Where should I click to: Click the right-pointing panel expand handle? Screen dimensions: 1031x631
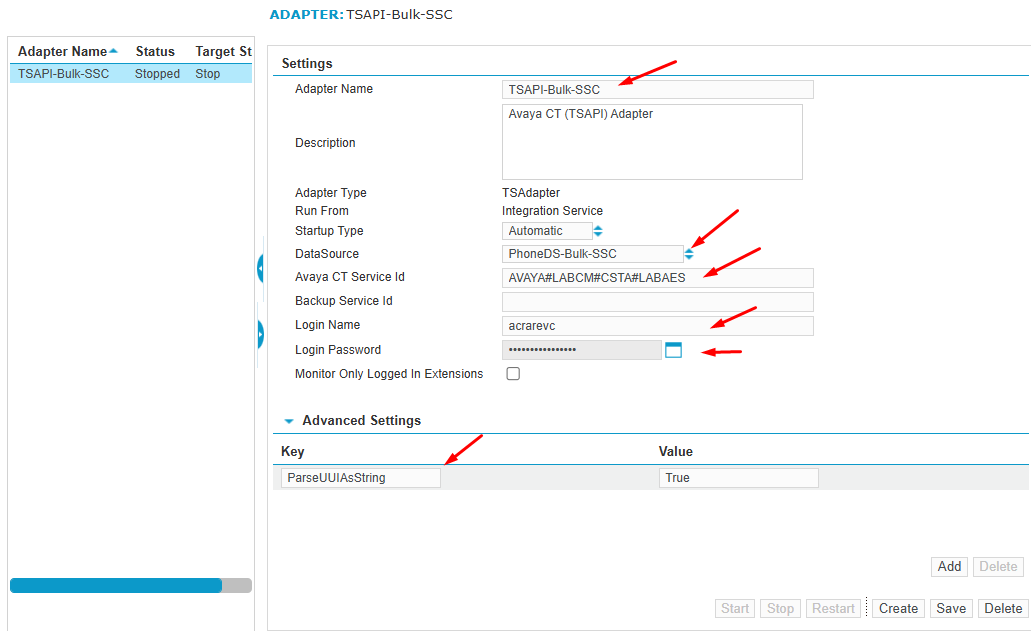coord(260,334)
